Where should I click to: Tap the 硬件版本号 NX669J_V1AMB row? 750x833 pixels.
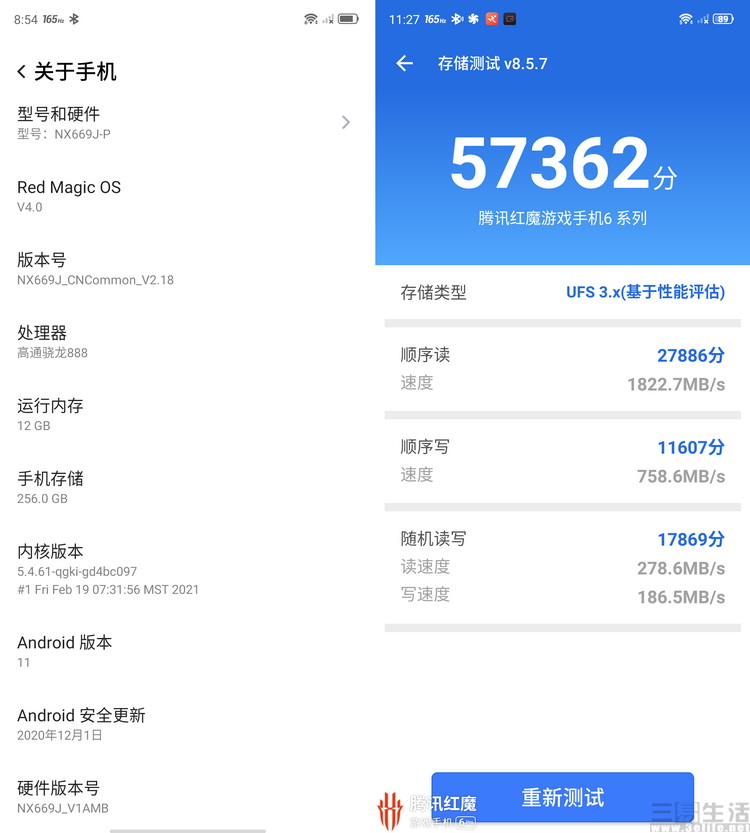188,797
